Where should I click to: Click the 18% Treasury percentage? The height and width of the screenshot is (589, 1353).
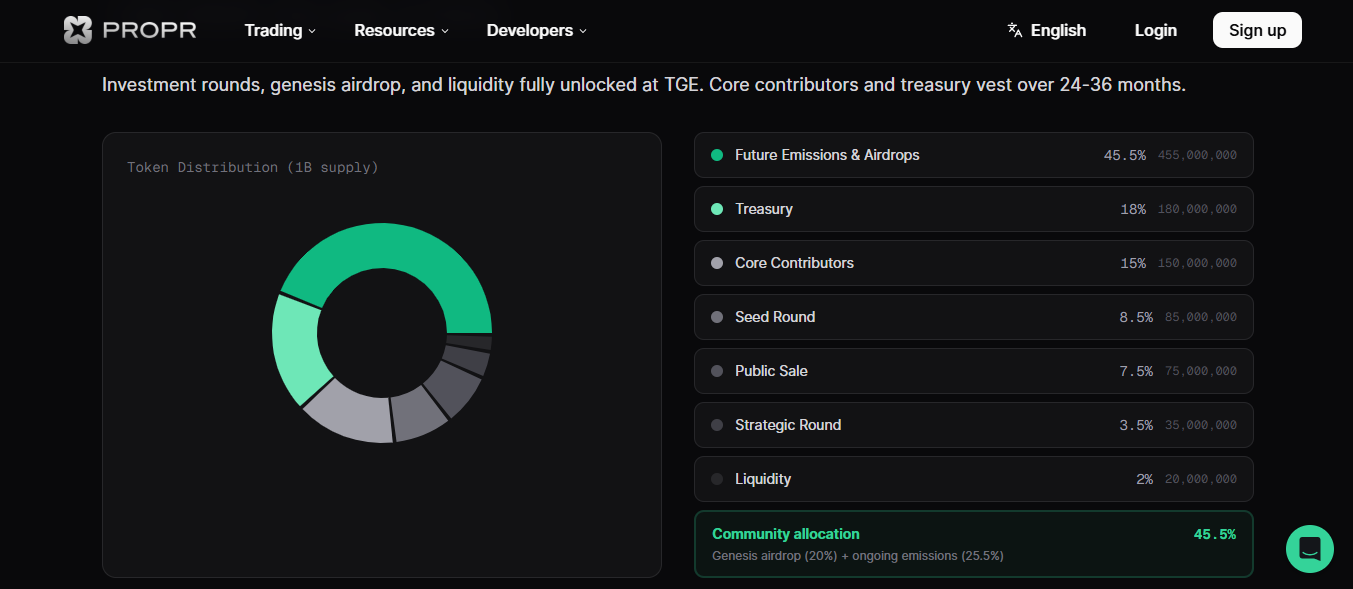(1133, 209)
